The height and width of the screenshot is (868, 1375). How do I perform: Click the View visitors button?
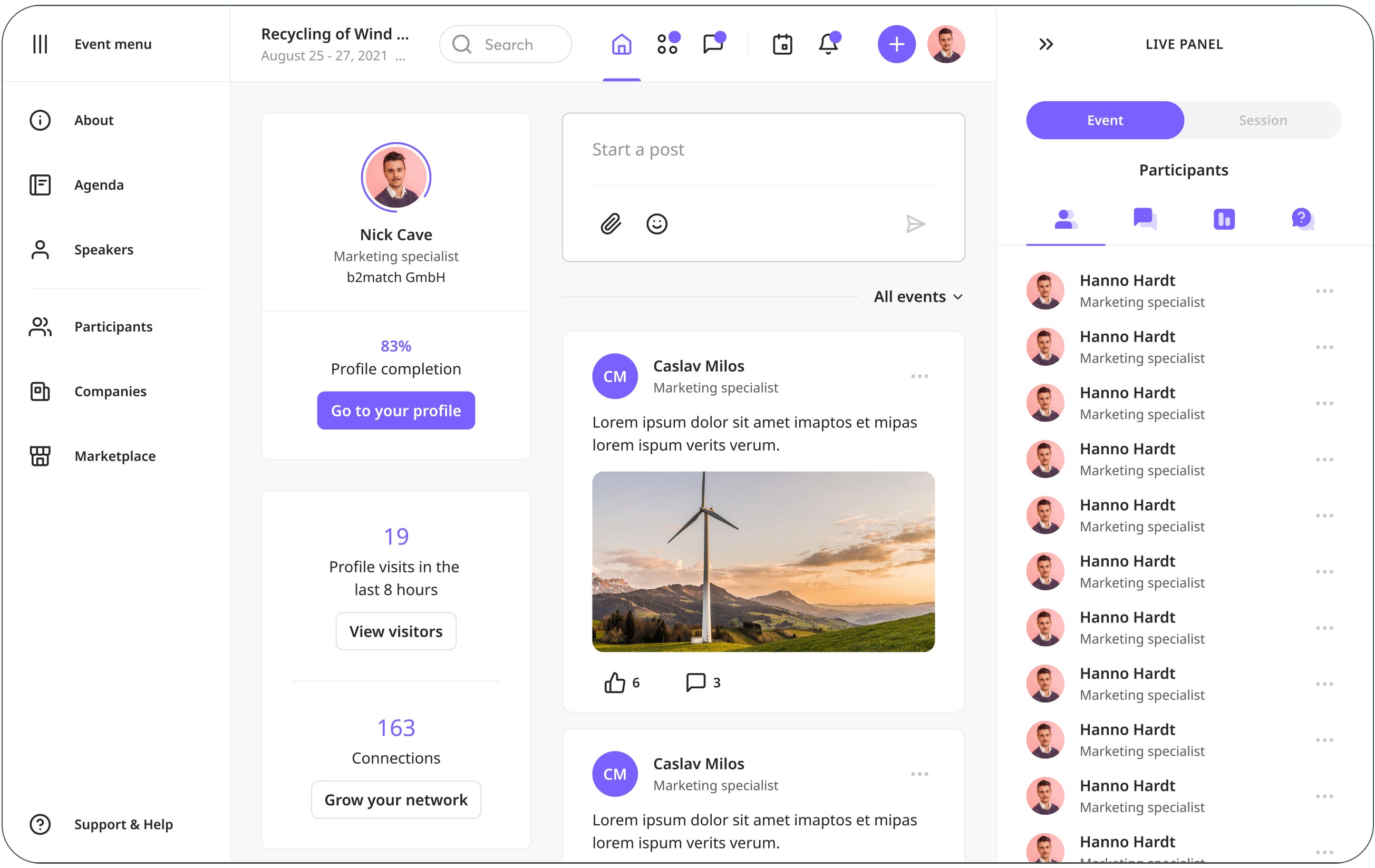click(x=396, y=632)
